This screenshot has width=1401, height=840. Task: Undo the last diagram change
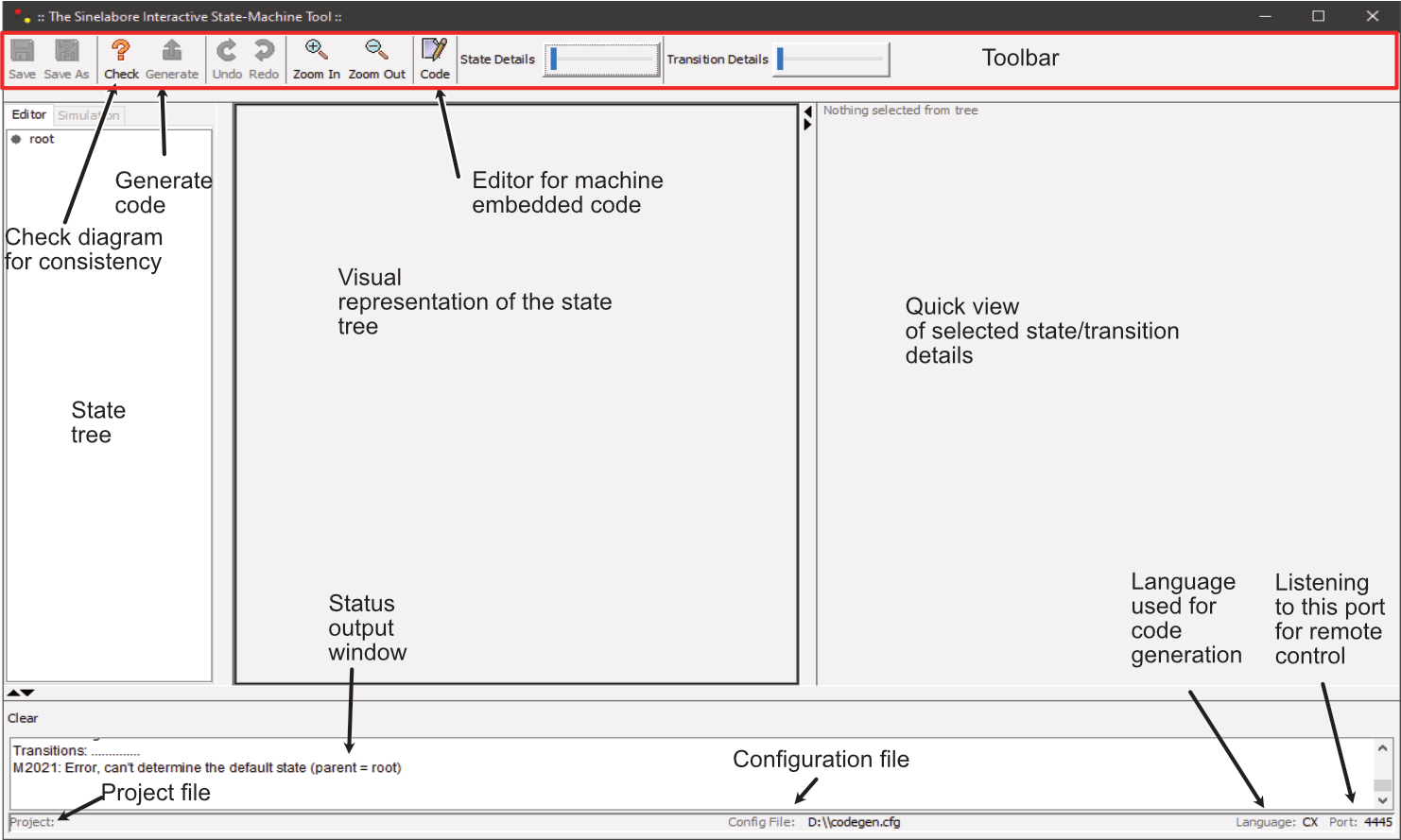coord(226,52)
